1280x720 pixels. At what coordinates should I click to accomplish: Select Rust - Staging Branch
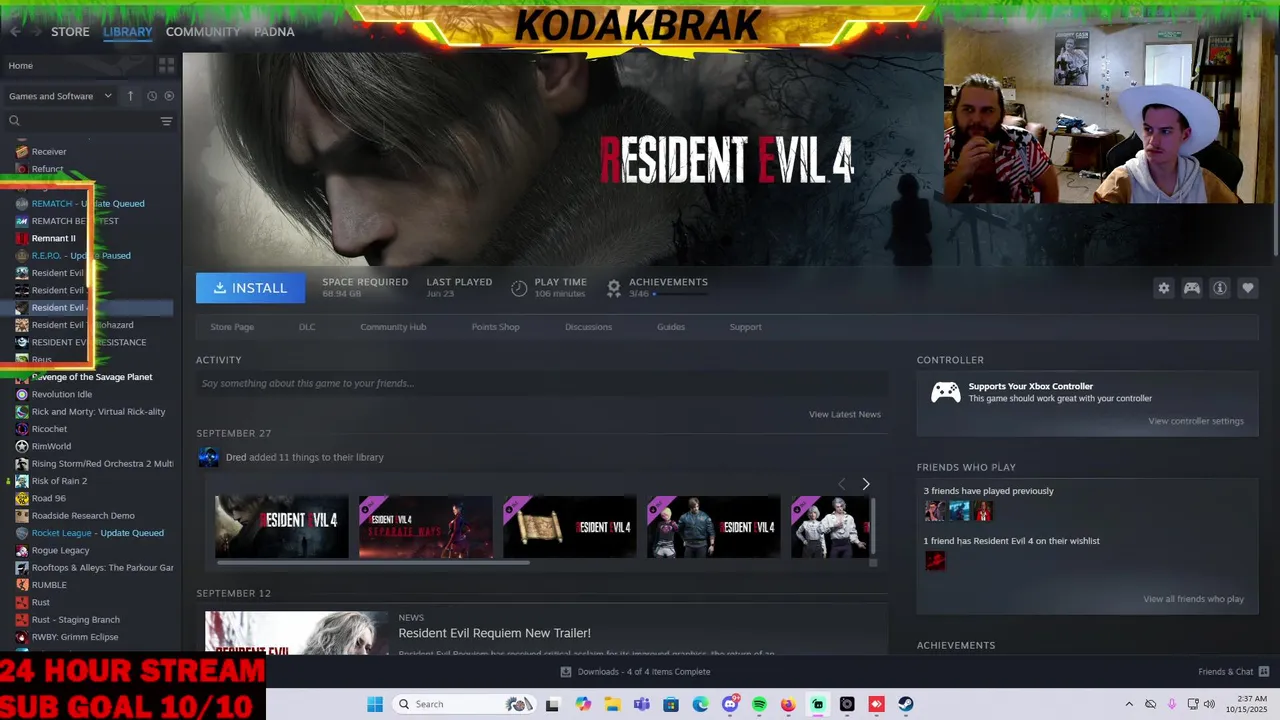[75, 620]
